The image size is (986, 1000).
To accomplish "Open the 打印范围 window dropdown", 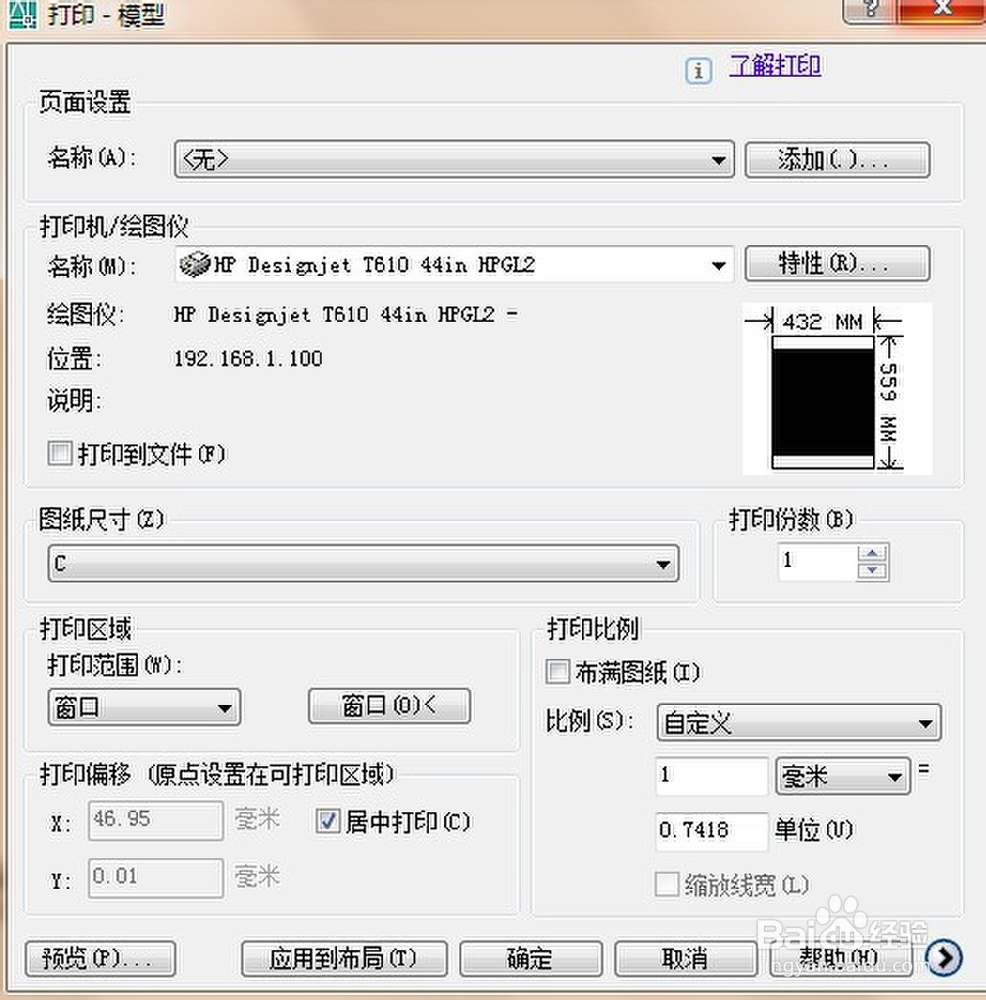I will click(144, 707).
